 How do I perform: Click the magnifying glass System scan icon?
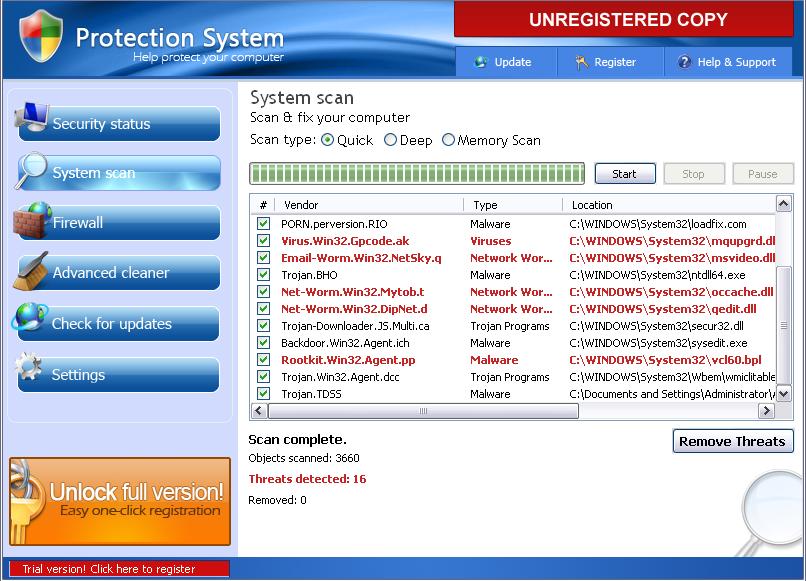(31, 170)
